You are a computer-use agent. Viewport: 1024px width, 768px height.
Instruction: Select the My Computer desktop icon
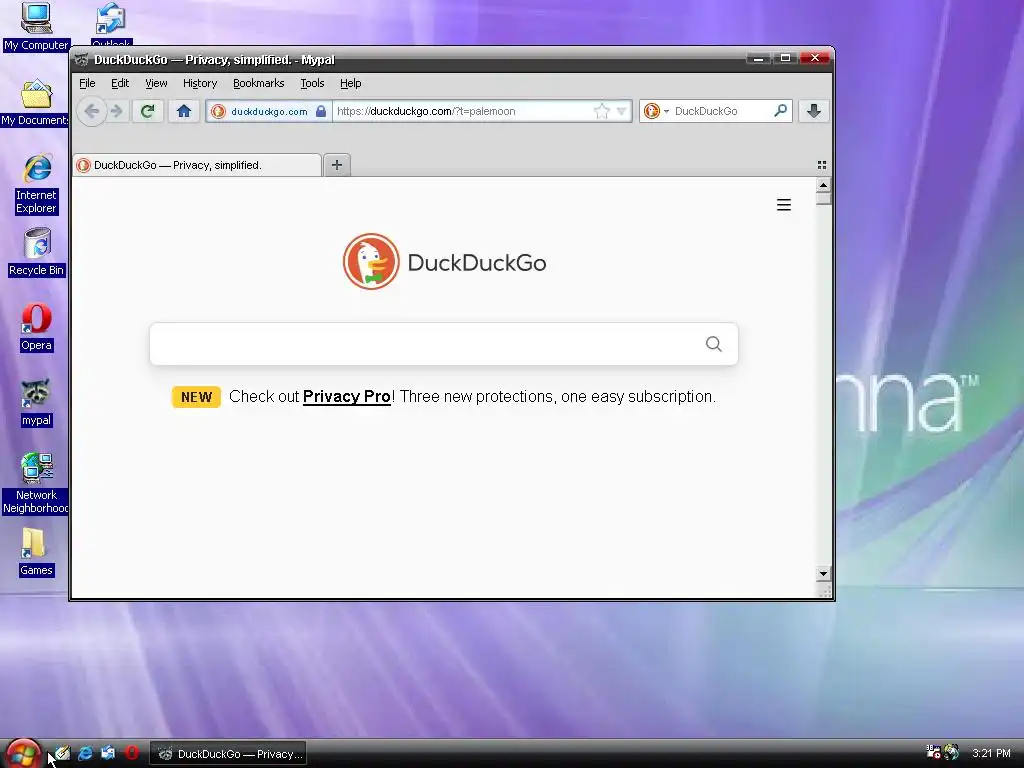37,26
